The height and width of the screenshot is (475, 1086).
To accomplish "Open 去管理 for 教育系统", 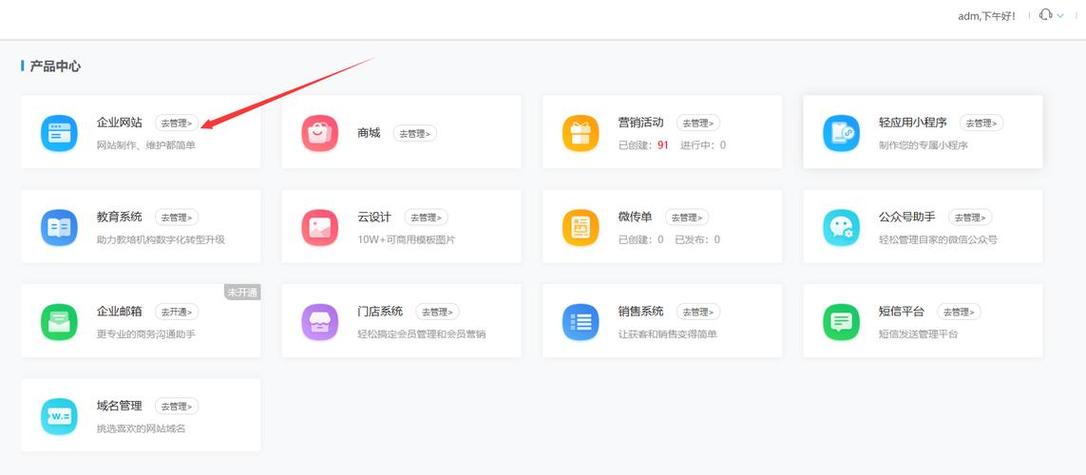I will coord(177,217).
